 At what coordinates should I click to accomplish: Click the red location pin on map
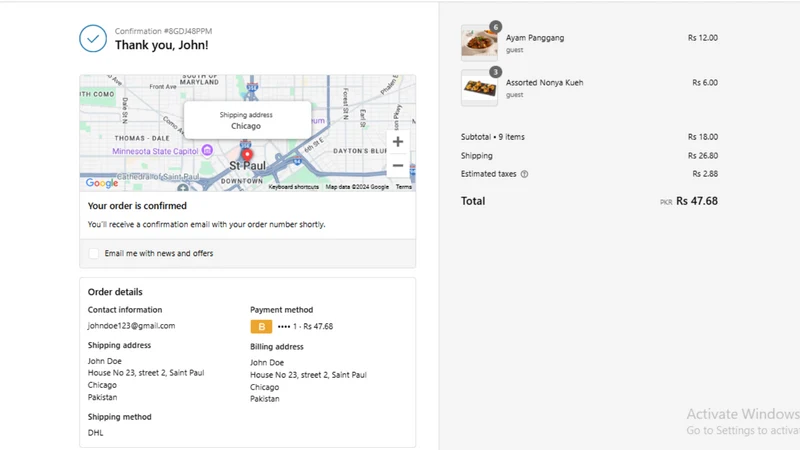[x=247, y=155]
